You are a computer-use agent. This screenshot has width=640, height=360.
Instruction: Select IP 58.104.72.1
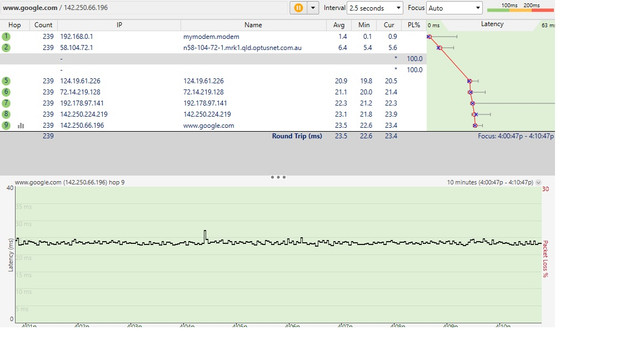pyautogui.click(x=76, y=47)
